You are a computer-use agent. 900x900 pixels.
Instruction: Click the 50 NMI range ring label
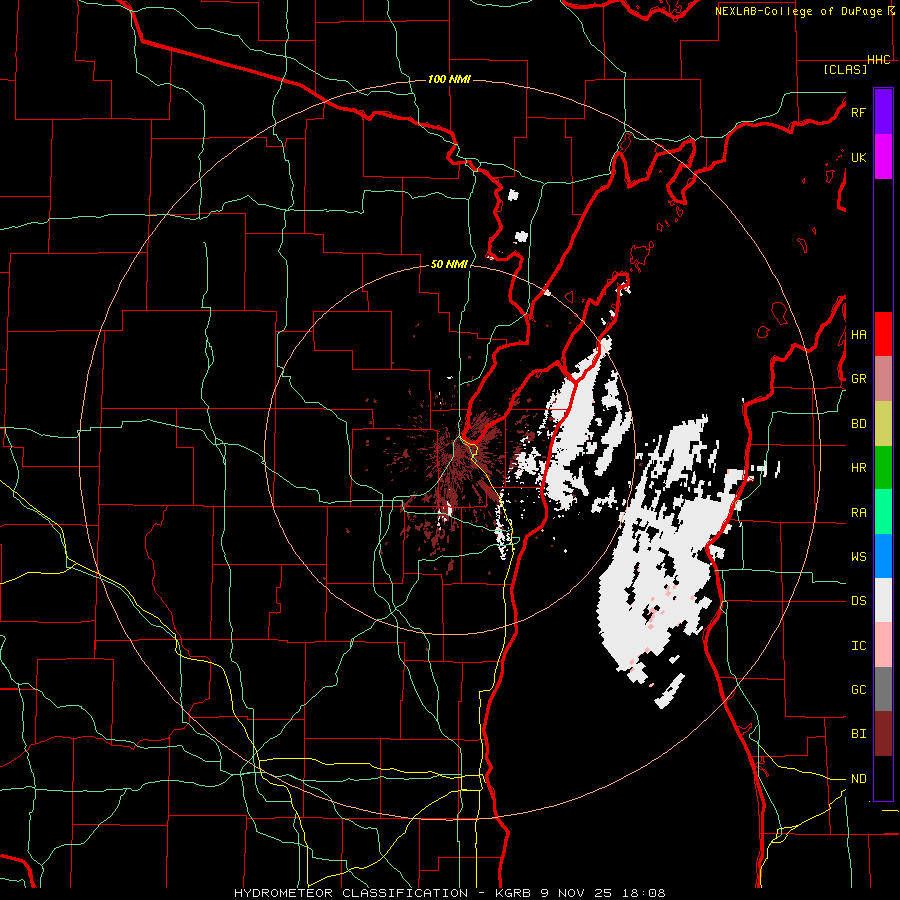click(x=449, y=265)
